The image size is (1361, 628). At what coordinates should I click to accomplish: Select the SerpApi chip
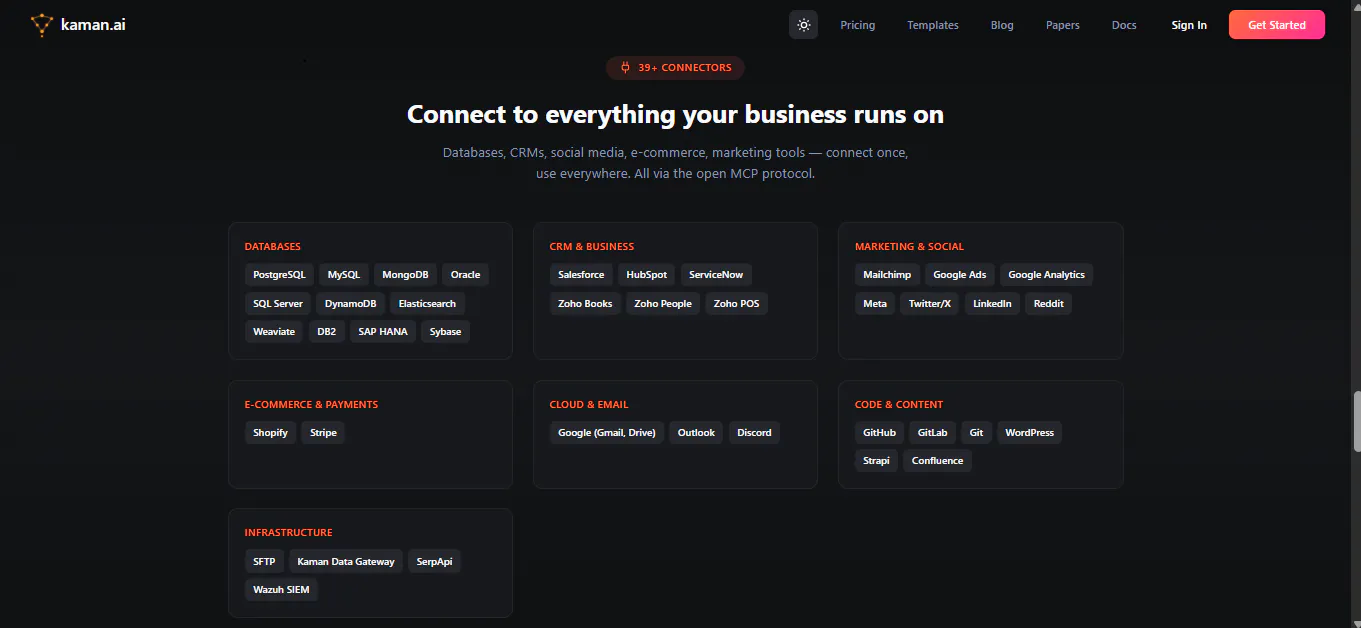(x=434, y=561)
